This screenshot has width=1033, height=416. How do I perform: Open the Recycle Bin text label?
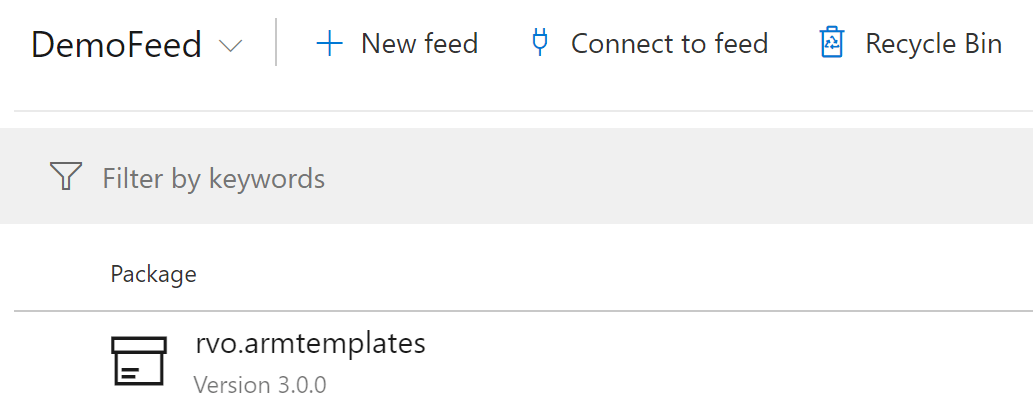[933, 44]
